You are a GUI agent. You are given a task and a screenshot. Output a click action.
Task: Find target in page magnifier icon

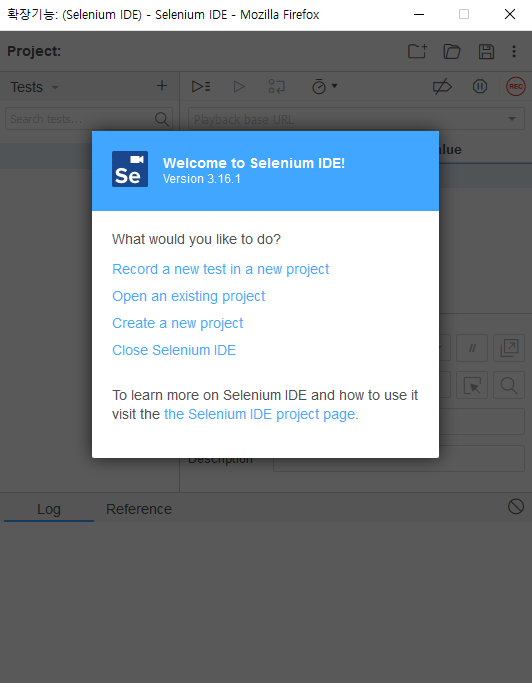click(509, 385)
